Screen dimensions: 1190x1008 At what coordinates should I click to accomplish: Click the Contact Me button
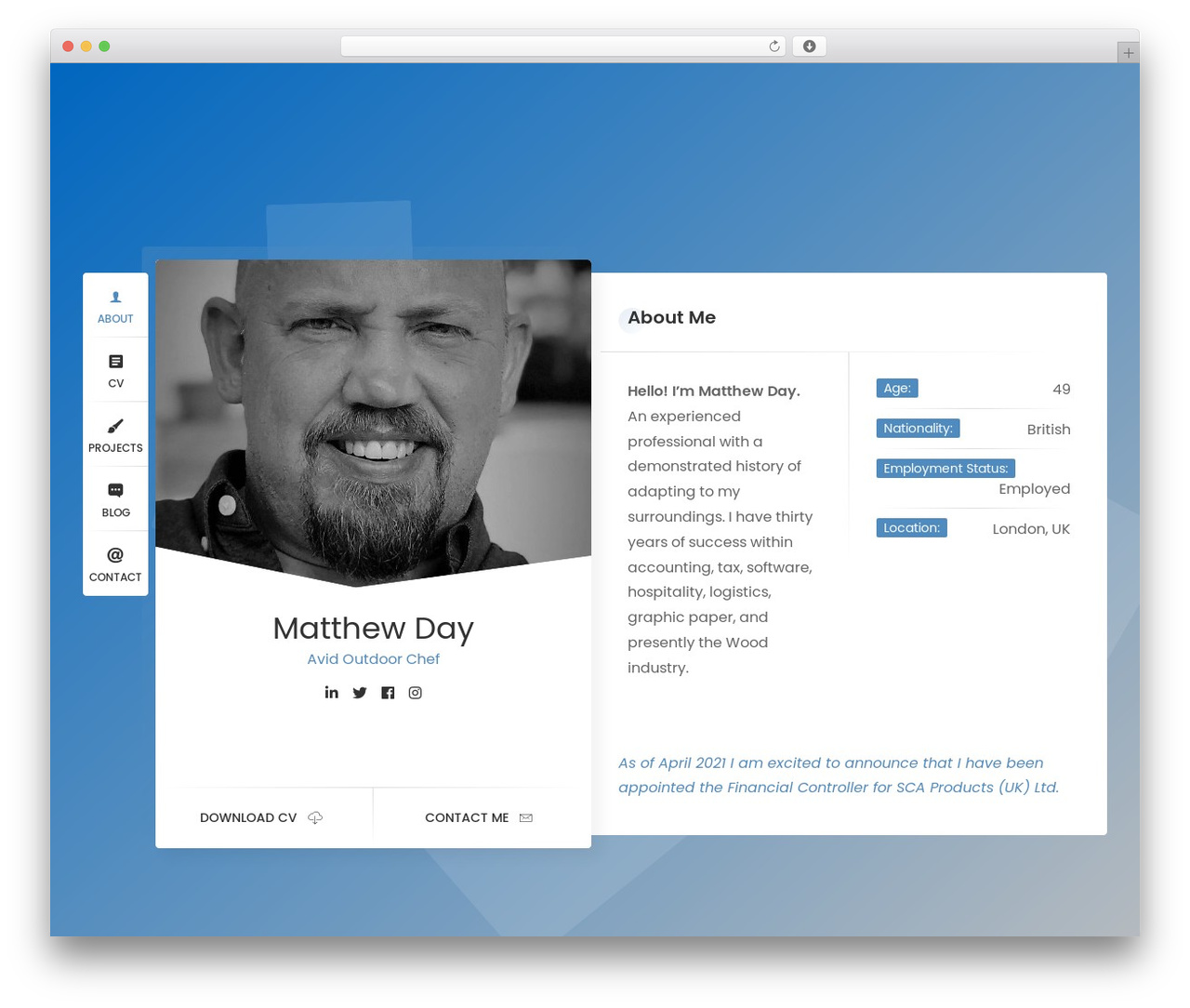point(482,818)
